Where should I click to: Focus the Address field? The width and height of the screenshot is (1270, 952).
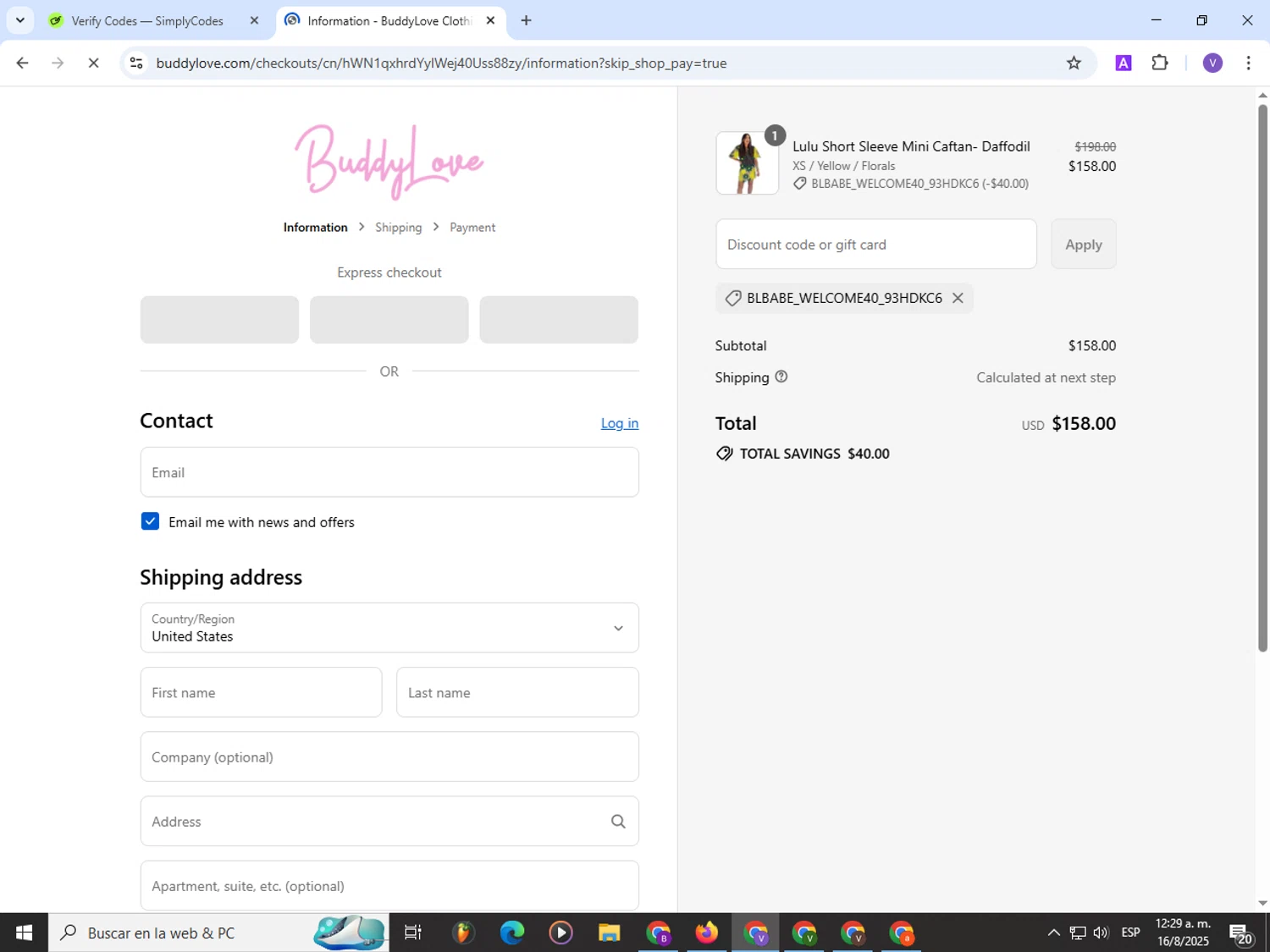pos(389,821)
